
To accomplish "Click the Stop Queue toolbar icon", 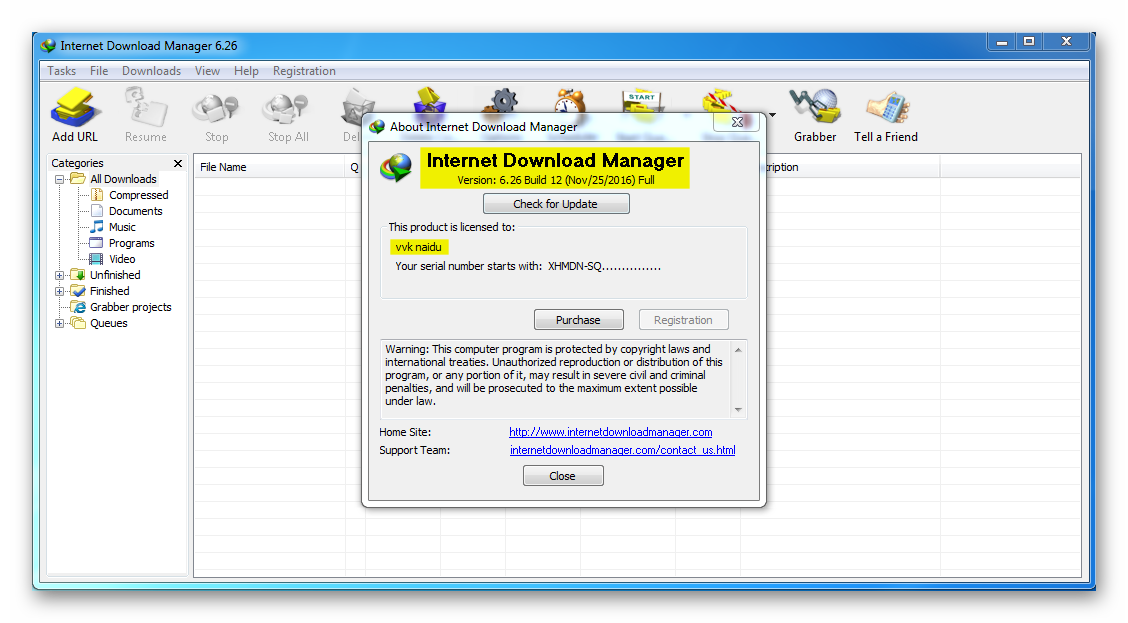I will (x=722, y=101).
